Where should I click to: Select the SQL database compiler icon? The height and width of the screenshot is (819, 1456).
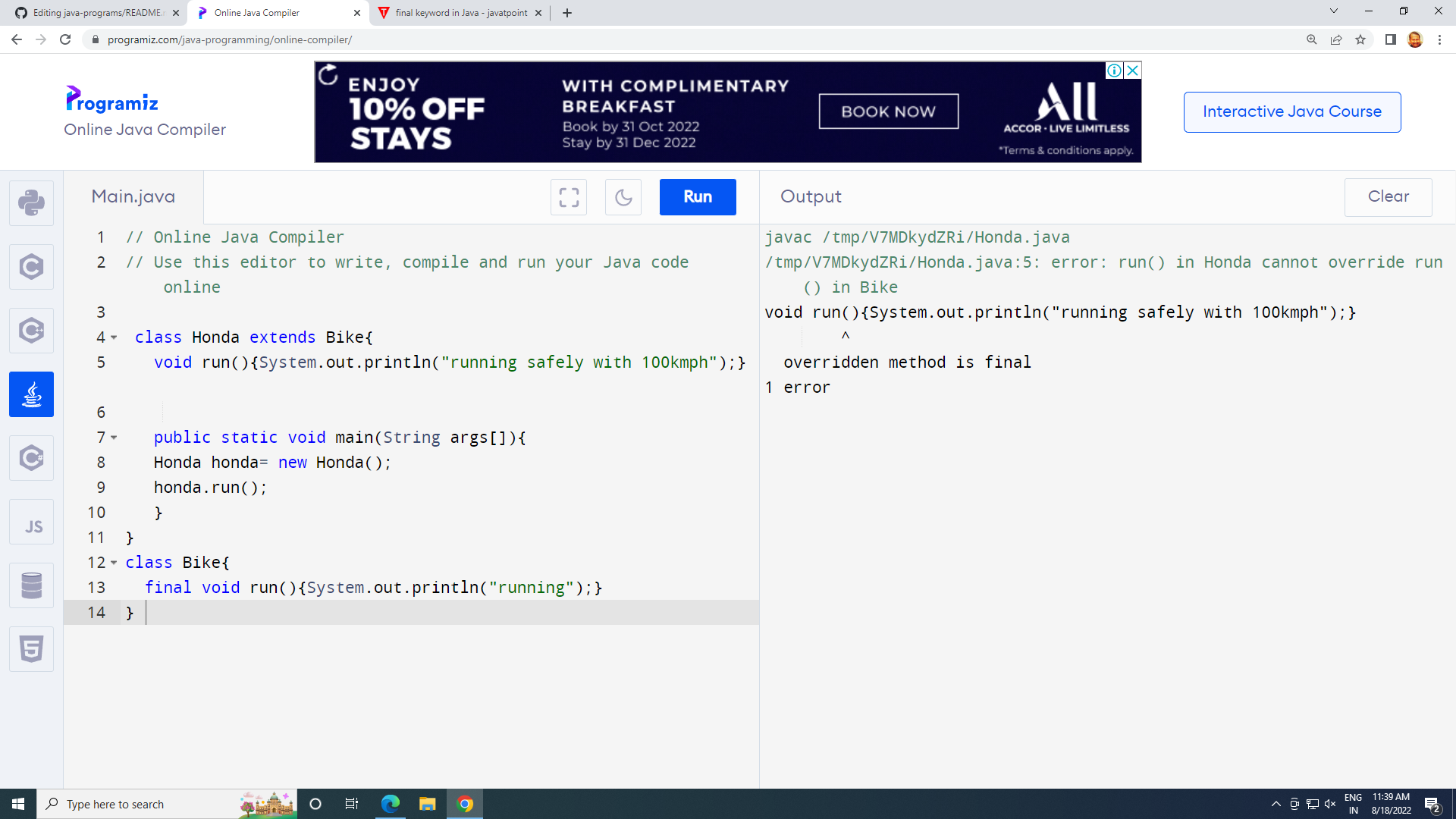coord(31,585)
